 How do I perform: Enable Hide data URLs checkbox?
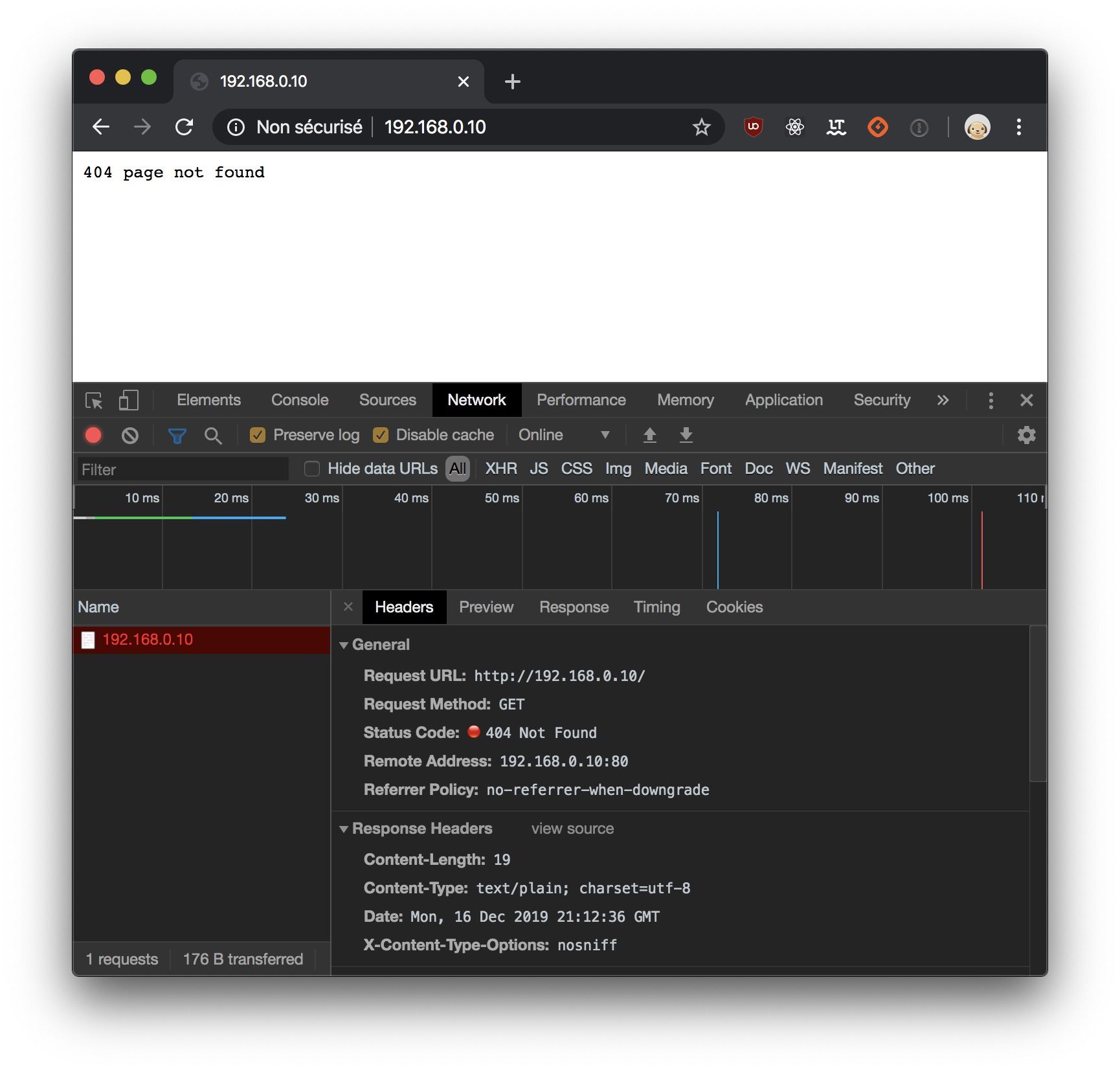[x=312, y=469]
